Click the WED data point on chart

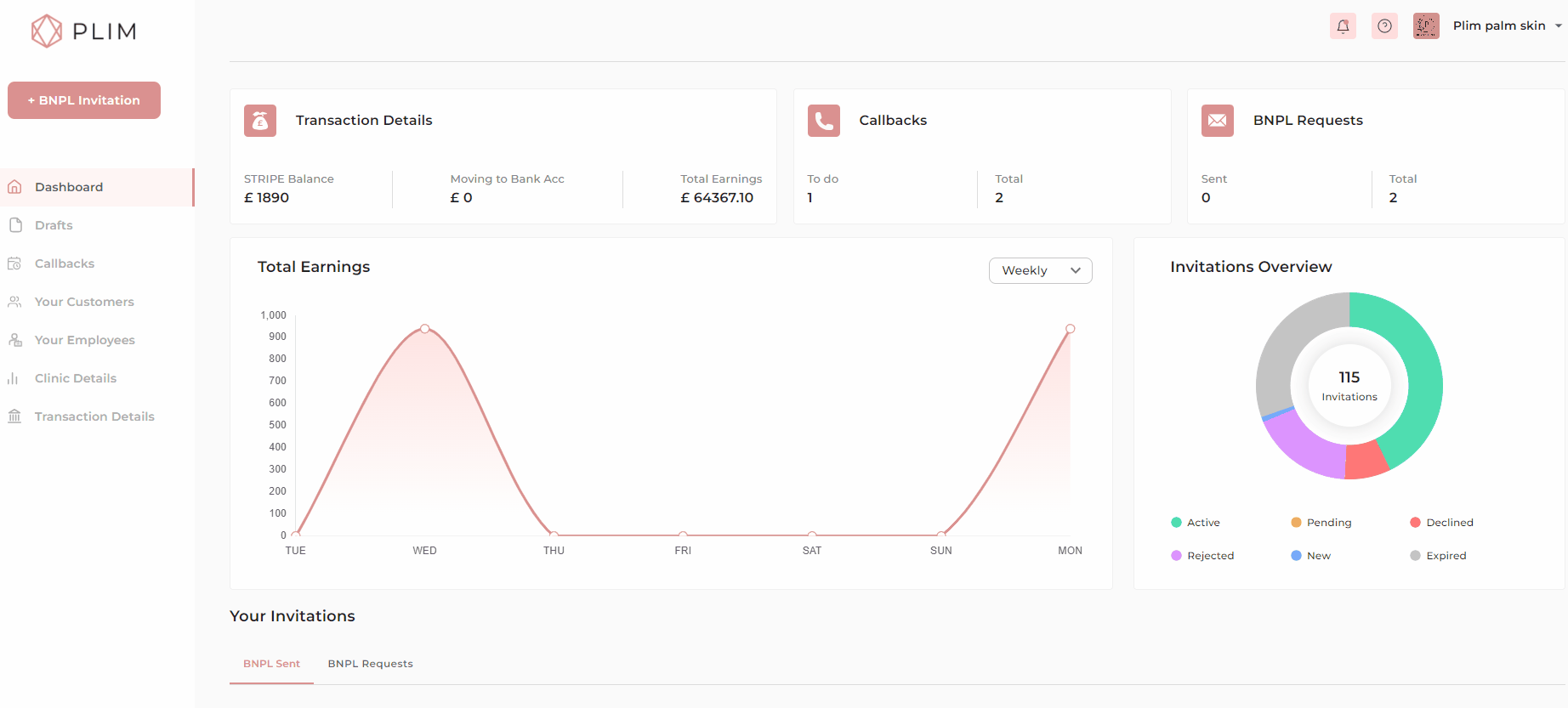tap(425, 329)
